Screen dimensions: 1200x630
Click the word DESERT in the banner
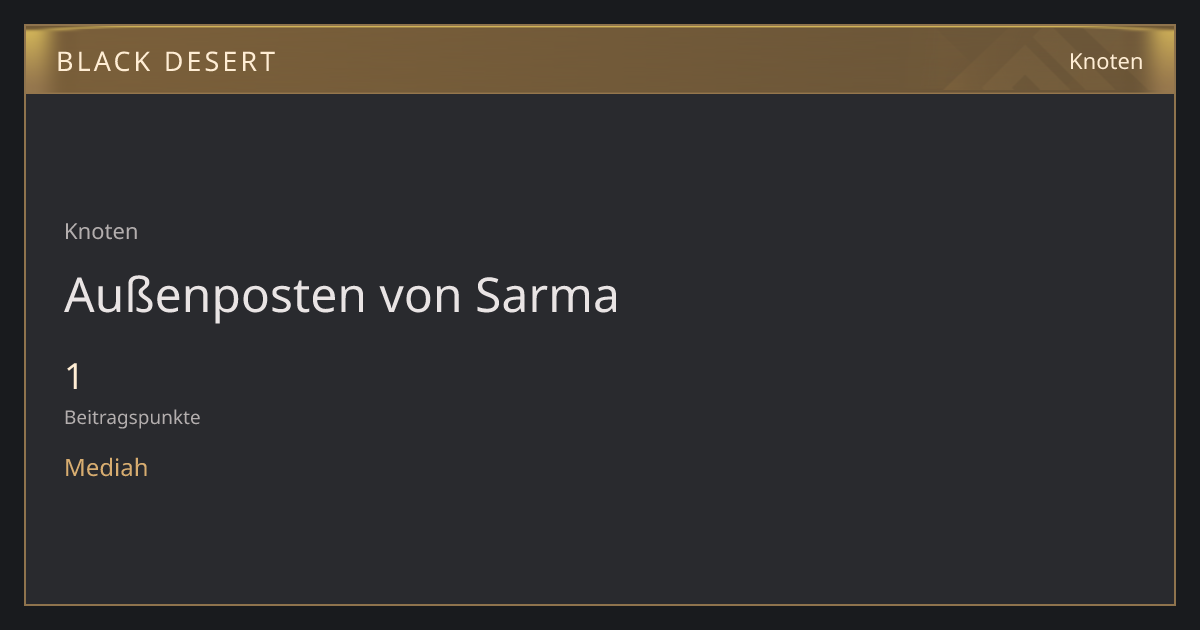pyautogui.click(x=219, y=62)
